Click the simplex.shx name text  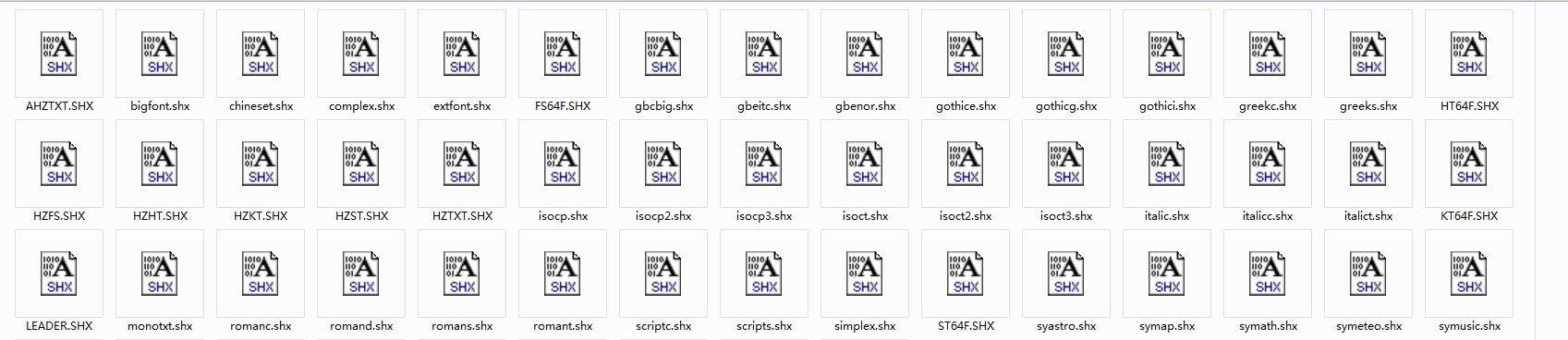click(x=865, y=326)
